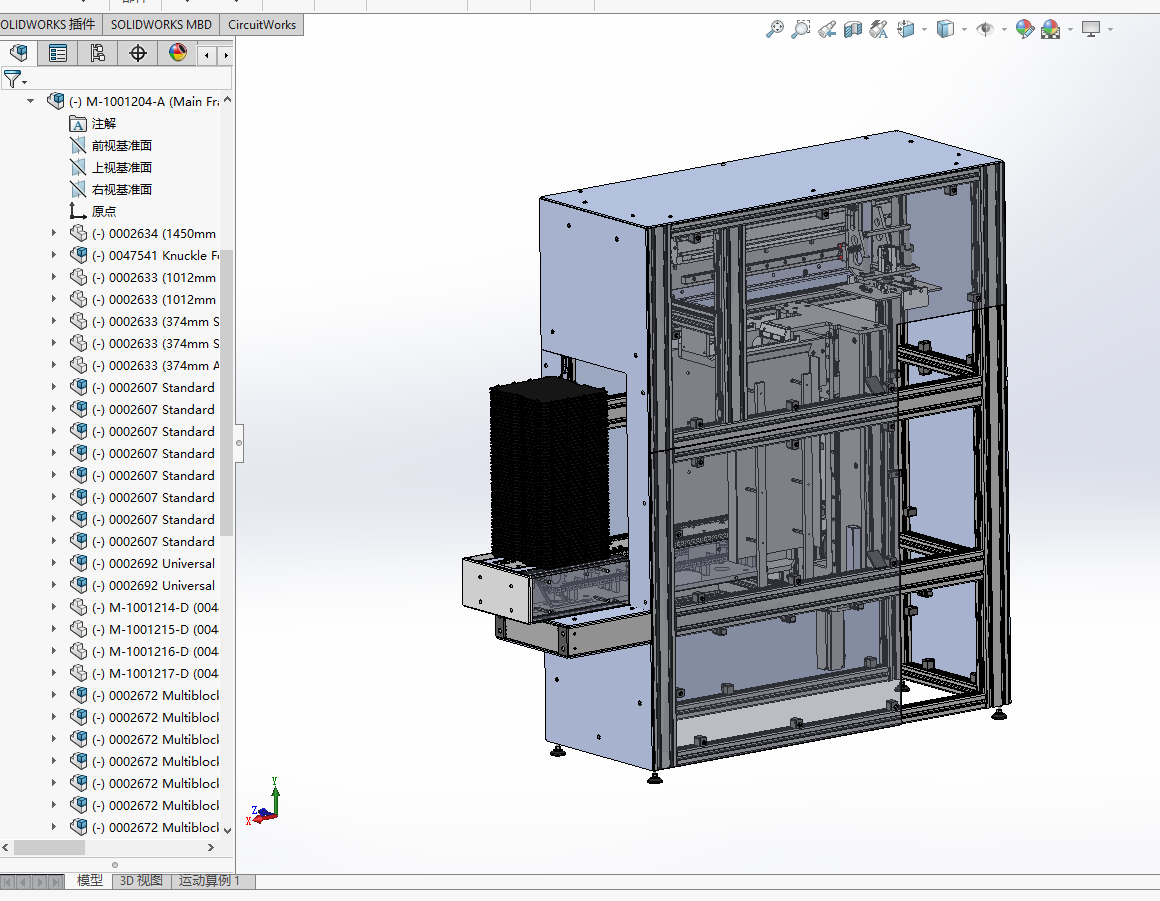Image resolution: width=1160 pixels, height=901 pixels.
Task: Open the DimXpertManager crosshair tab
Action: (138, 53)
